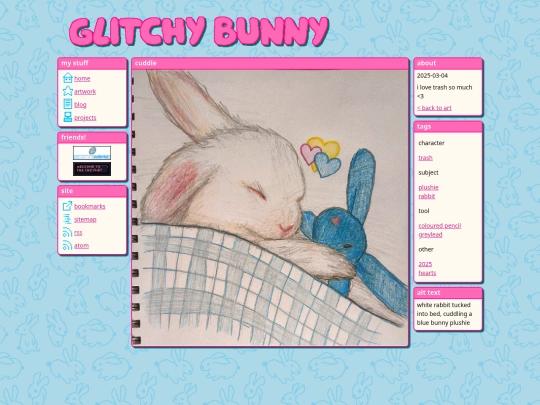Click the 'cuddle' title heading

tap(146, 63)
